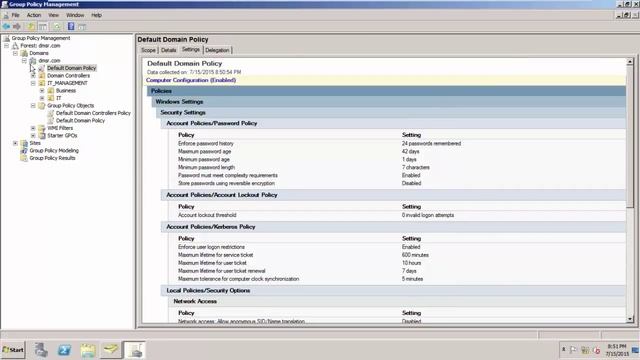The image size is (640, 360).
Task: Toggle the Show/Hide Action Pane toolbar icon
Action: [x=82, y=27]
